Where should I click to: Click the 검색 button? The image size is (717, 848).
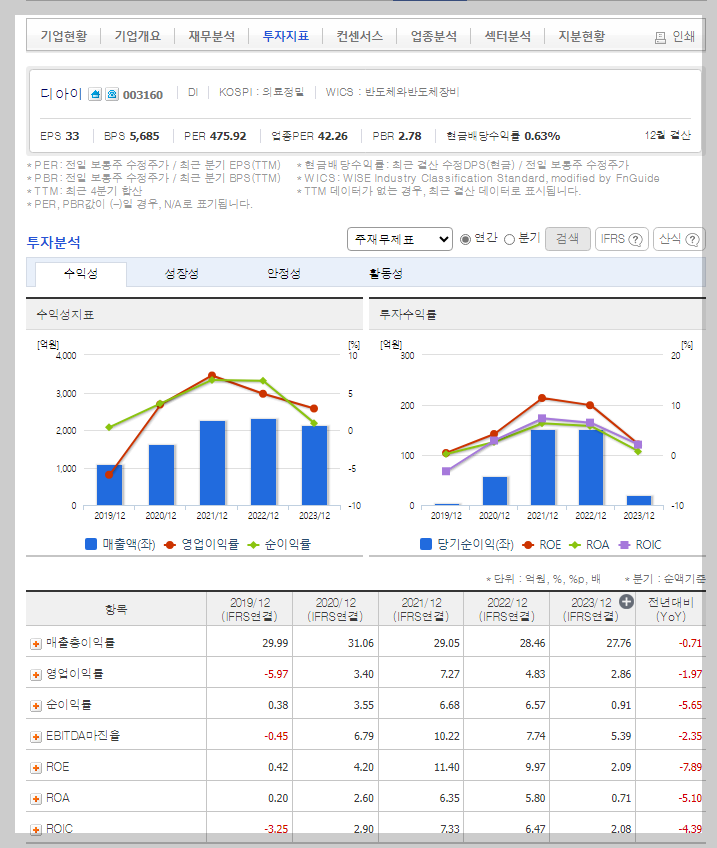567,238
